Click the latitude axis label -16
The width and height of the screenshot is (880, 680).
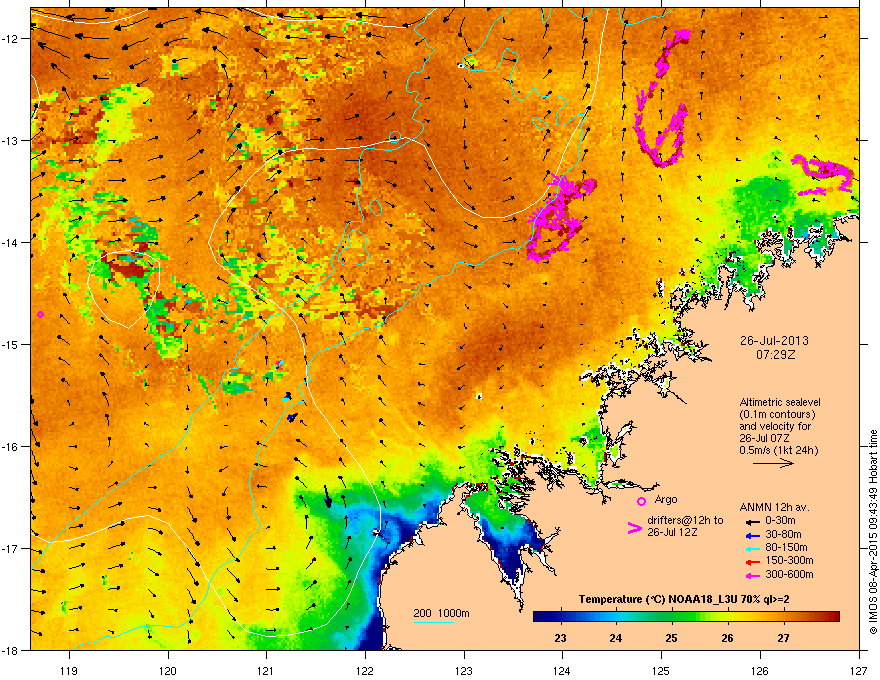pyautogui.click(x=11, y=447)
